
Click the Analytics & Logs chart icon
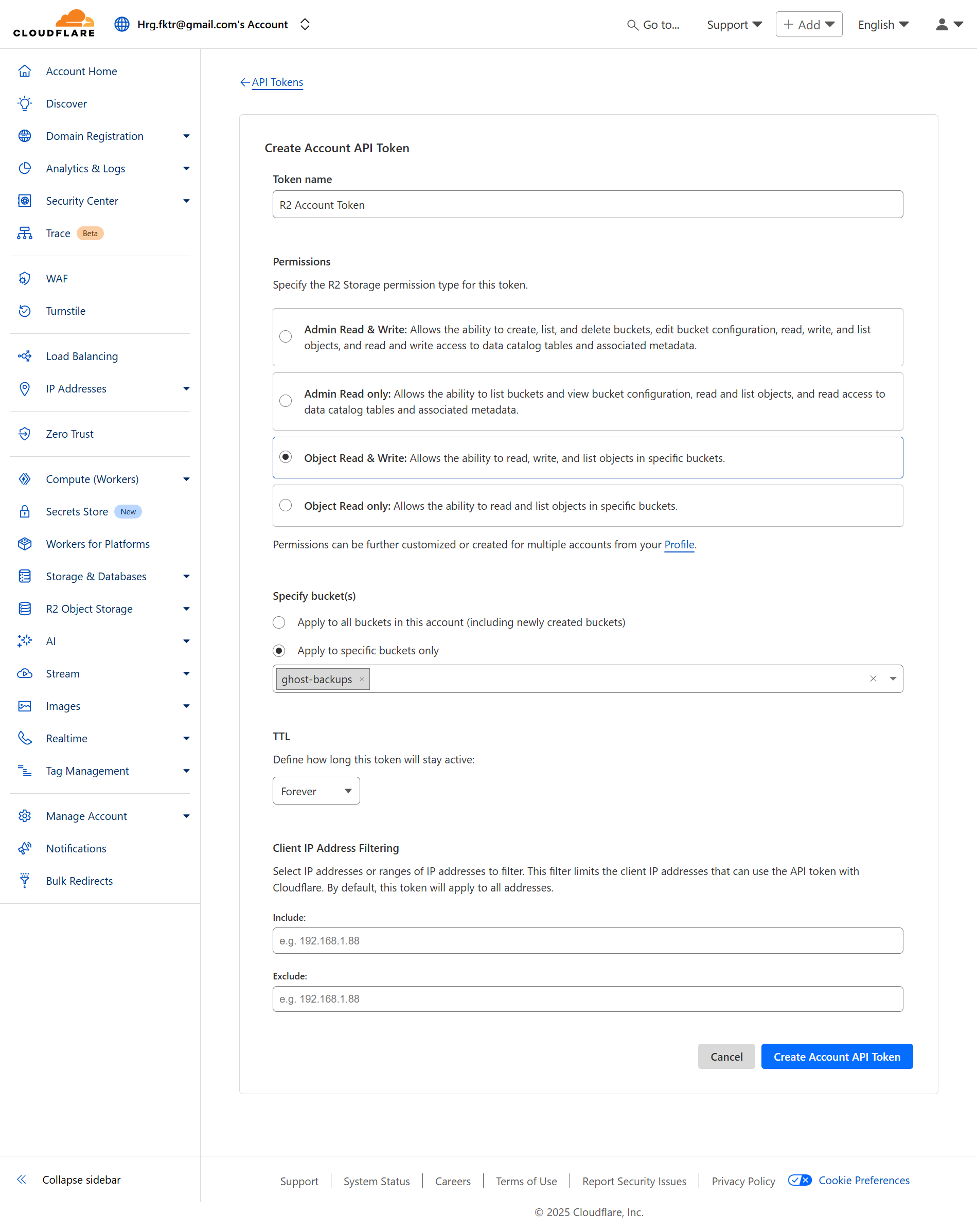click(25, 168)
